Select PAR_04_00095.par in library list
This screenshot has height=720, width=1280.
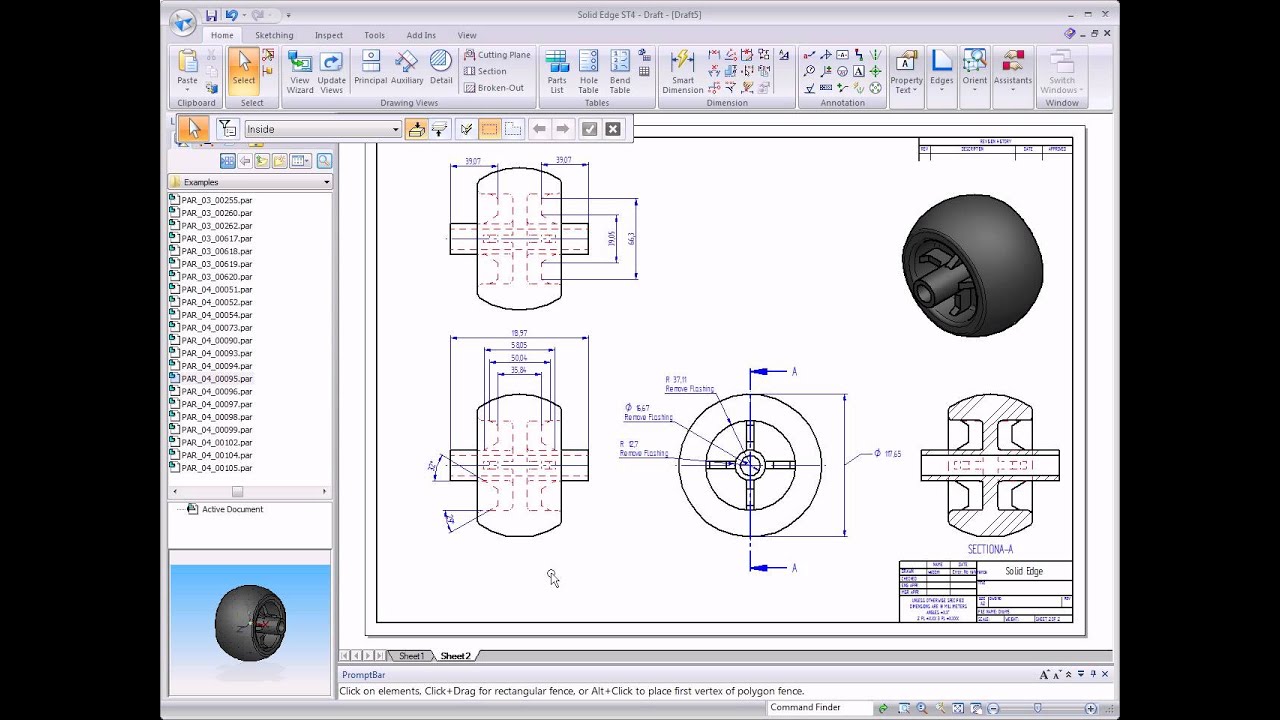(x=216, y=379)
